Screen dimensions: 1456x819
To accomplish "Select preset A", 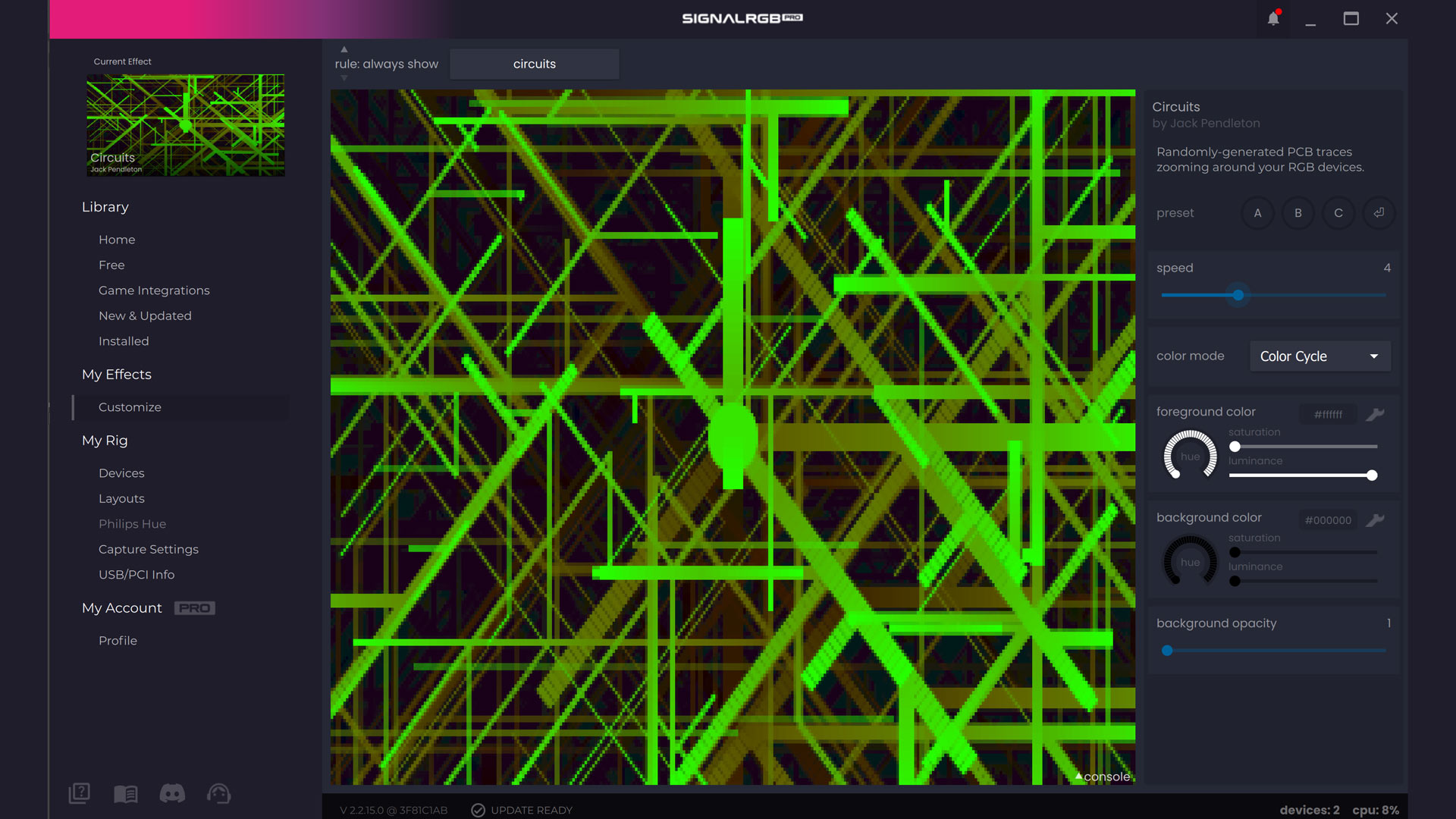I will pos(1257,213).
